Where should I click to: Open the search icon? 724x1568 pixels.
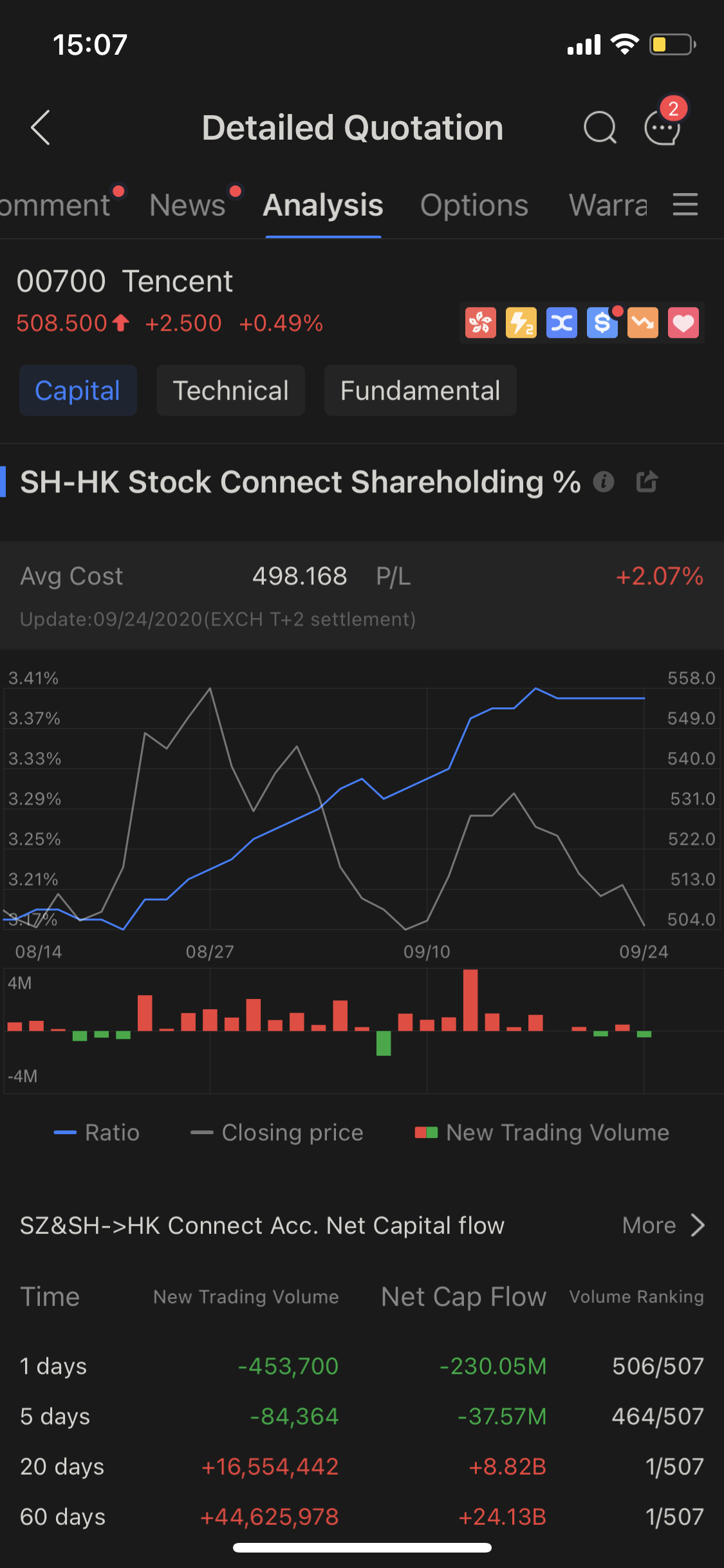pos(600,127)
